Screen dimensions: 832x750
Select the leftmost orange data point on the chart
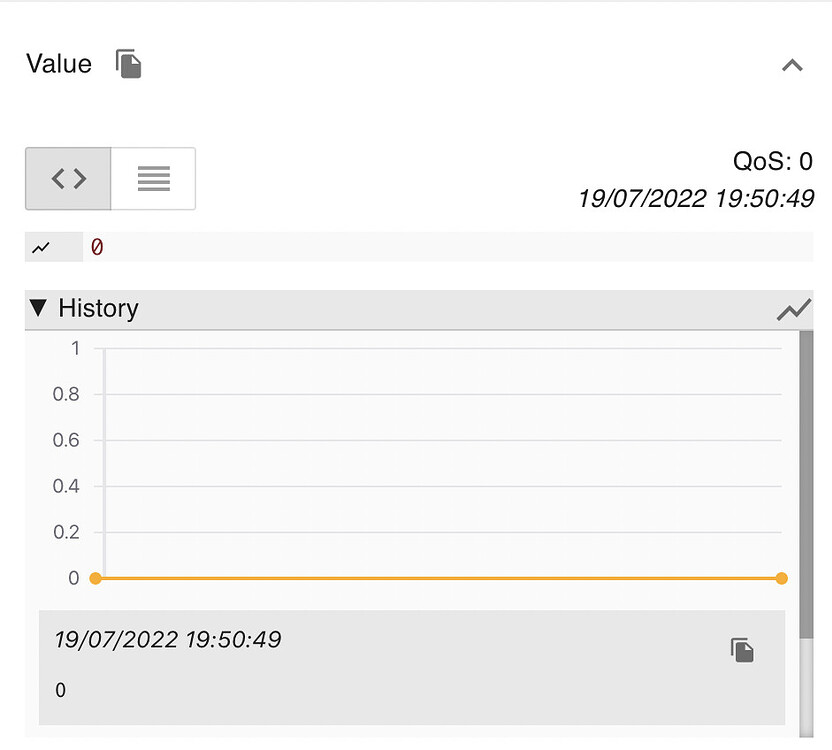click(95, 578)
